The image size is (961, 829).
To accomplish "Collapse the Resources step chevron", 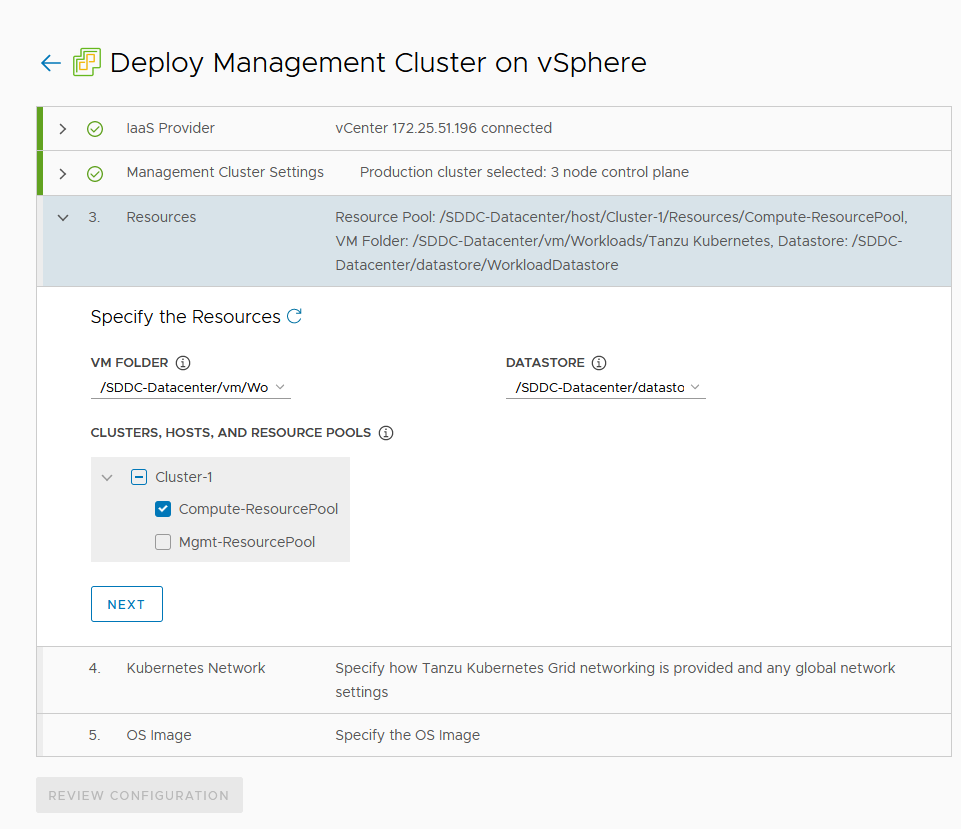I will pyautogui.click(x=63, y=218).
